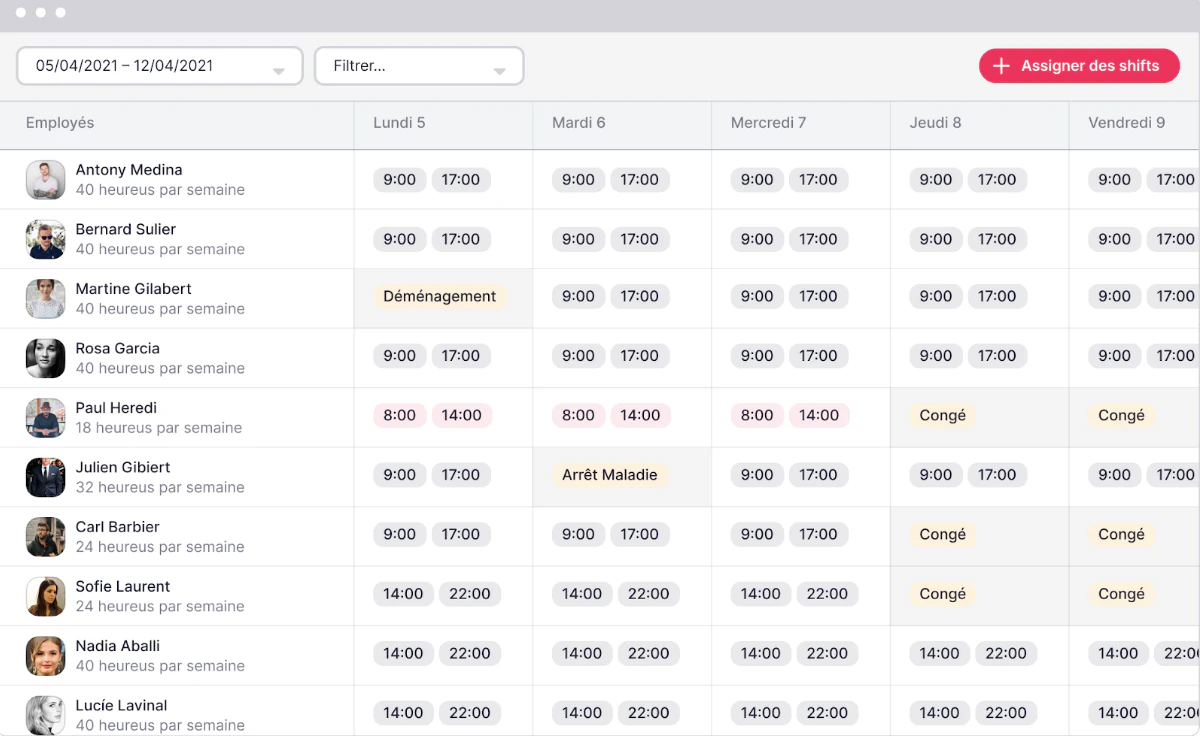Click Sofie Laurent's employee name
Screen dimensions: 1200x736
click(x=123, y=586)
